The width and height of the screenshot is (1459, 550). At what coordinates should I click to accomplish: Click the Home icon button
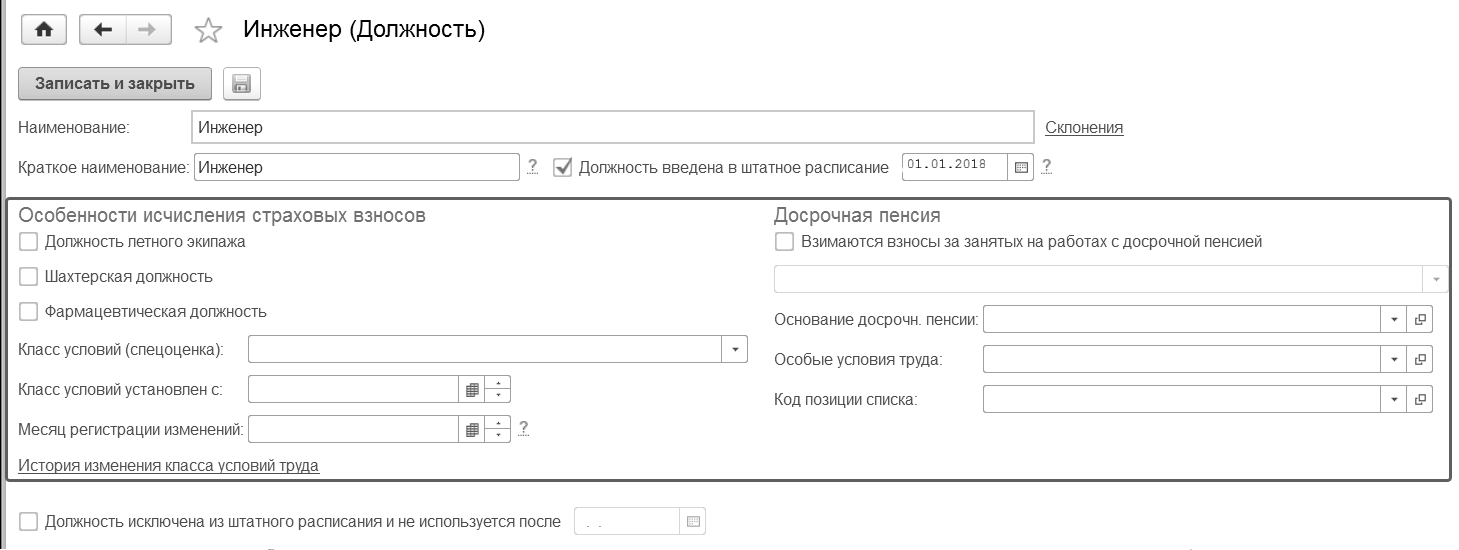pos(43,30)
